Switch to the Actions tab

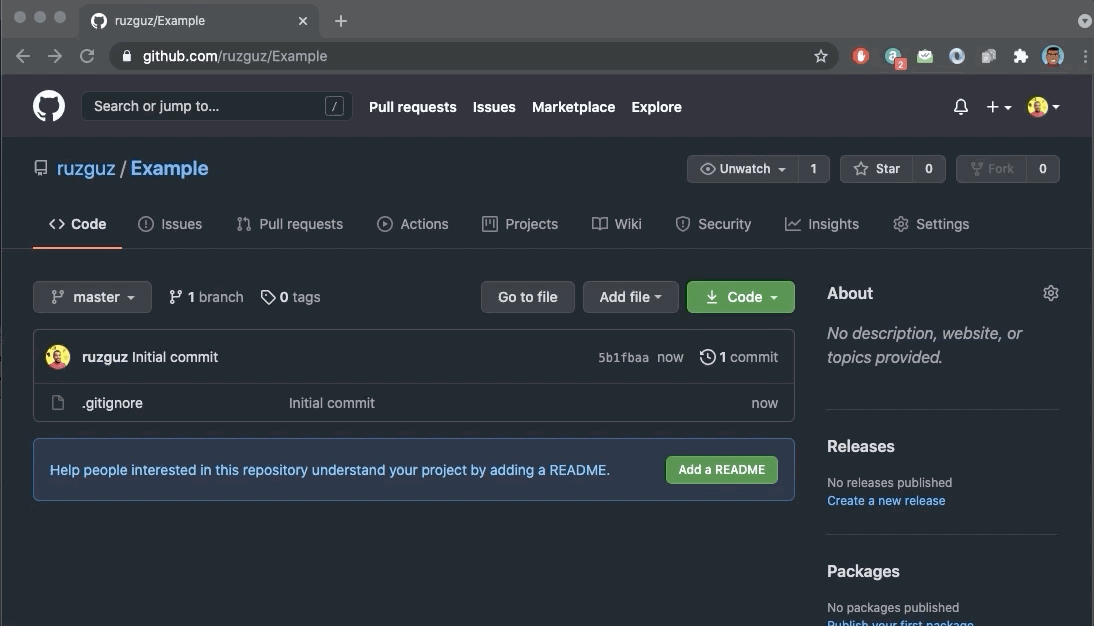click(x=413, y=224)
